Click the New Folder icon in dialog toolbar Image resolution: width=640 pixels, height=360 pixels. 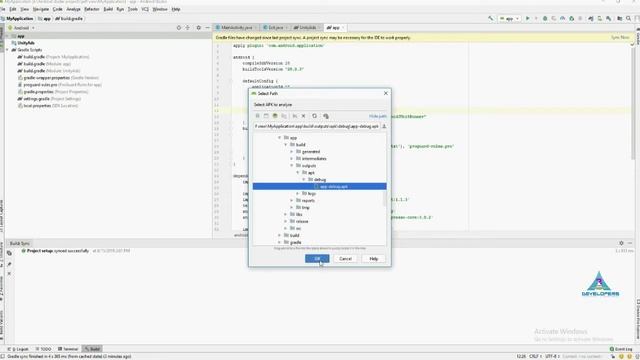(284, 116)
